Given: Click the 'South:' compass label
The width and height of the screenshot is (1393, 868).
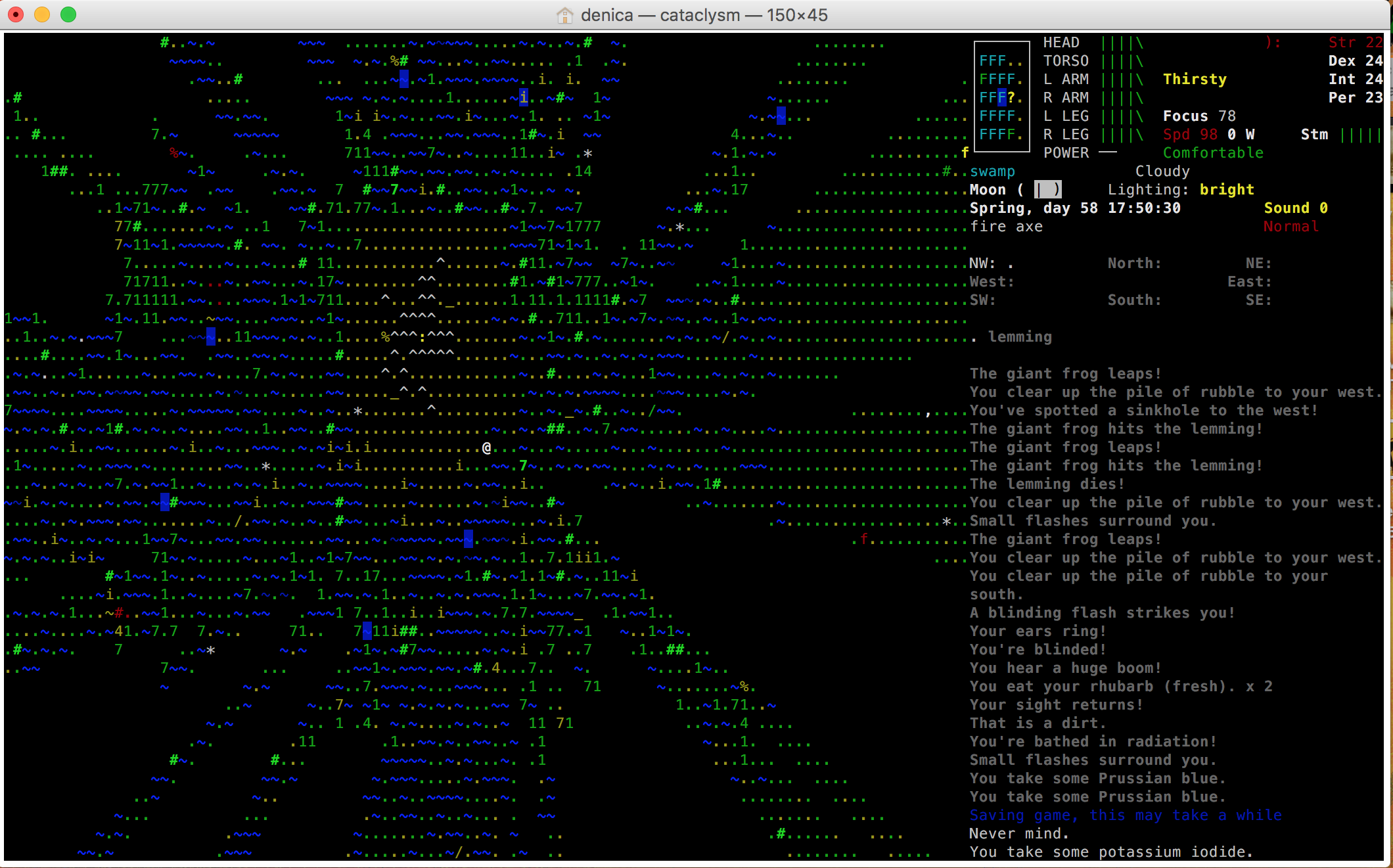Looking at the screenshot, I should click(1135, 300).
